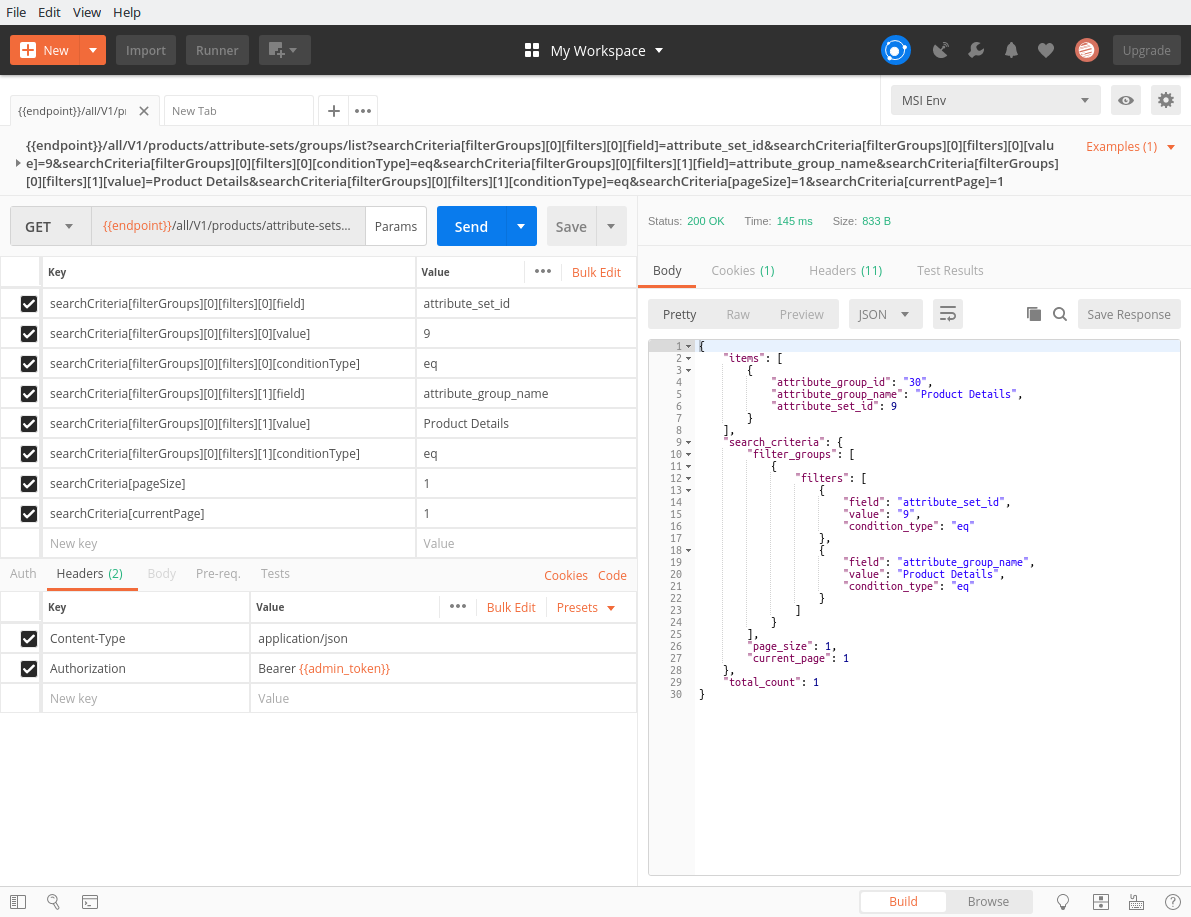Image resolution: width=1191 pixels, height=917 pixels.
Task: Click the Upgrade button
Action: (1146, 50)
